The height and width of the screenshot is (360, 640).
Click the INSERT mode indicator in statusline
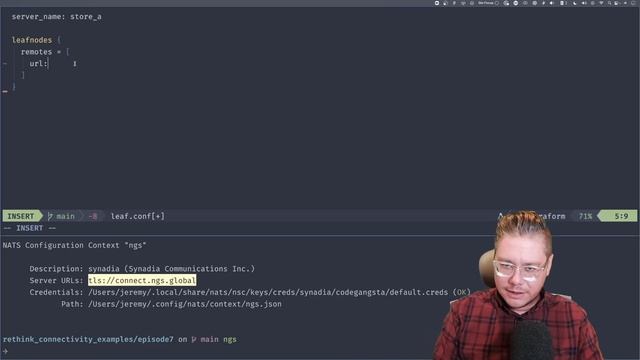pos(20,216)
